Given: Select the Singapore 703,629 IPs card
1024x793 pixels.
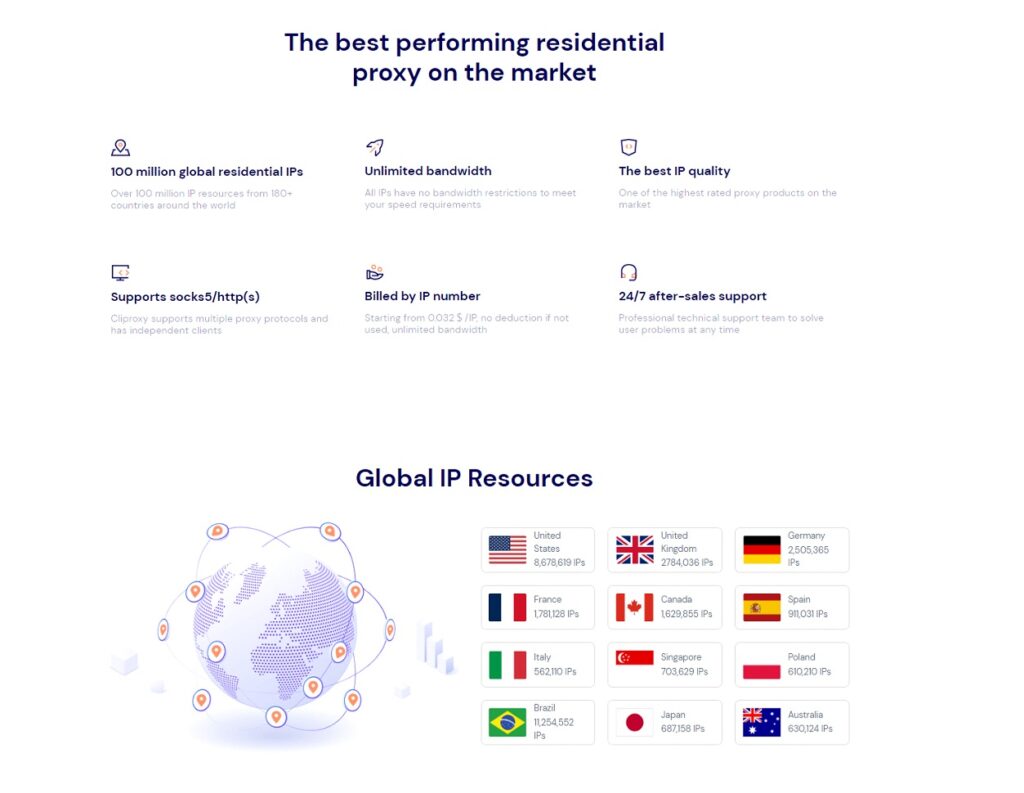Looking at the screenshot, I should click(x=664, y=664).
